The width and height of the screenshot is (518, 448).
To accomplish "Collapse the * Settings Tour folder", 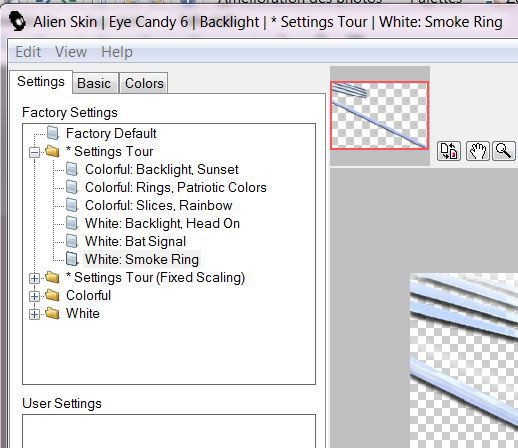I will 34,153.
